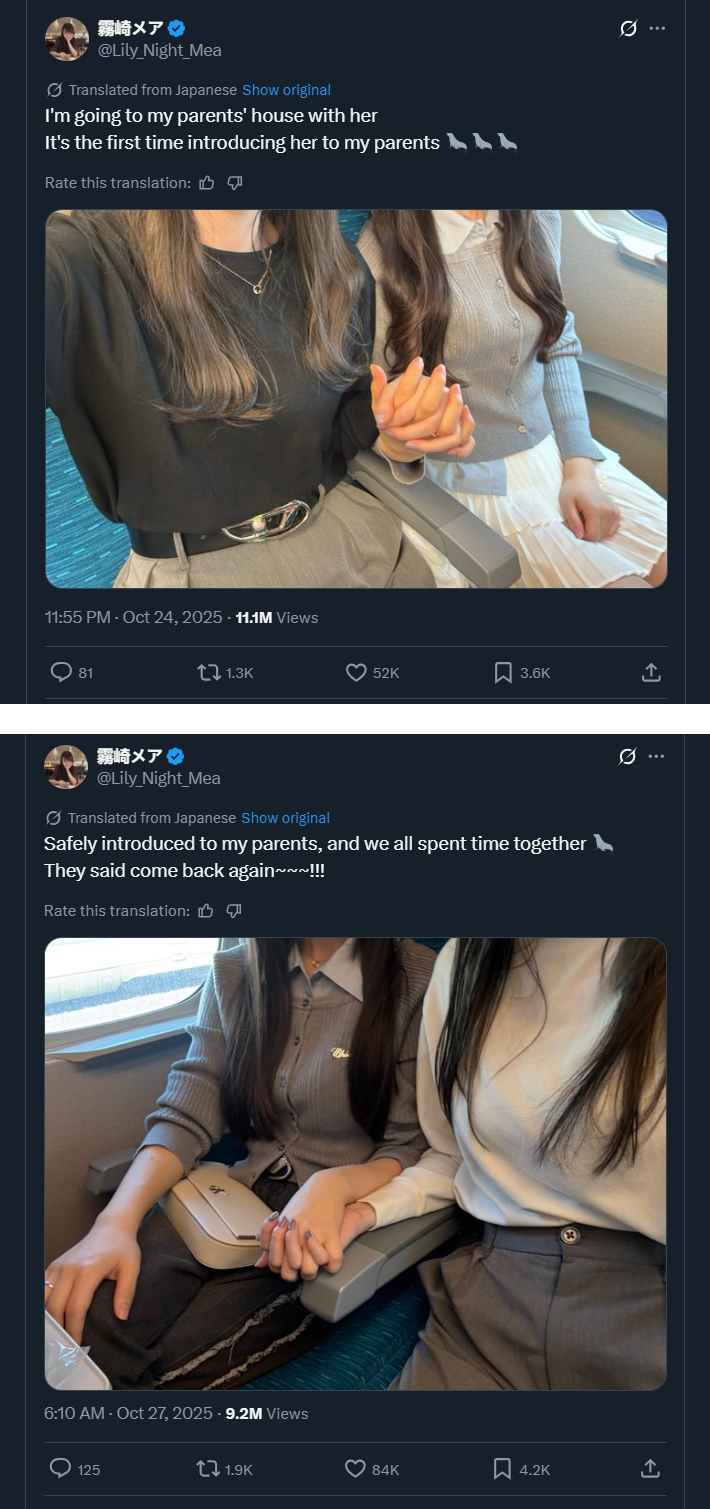Screen dimensions: 710x1509
Task: Show original Japanese text of first post
Action: 286,90
